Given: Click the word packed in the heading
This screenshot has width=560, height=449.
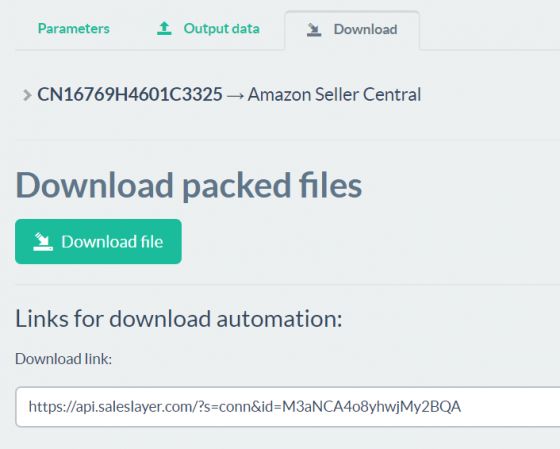Looking at the screenshot, I should tap(236, 186).
